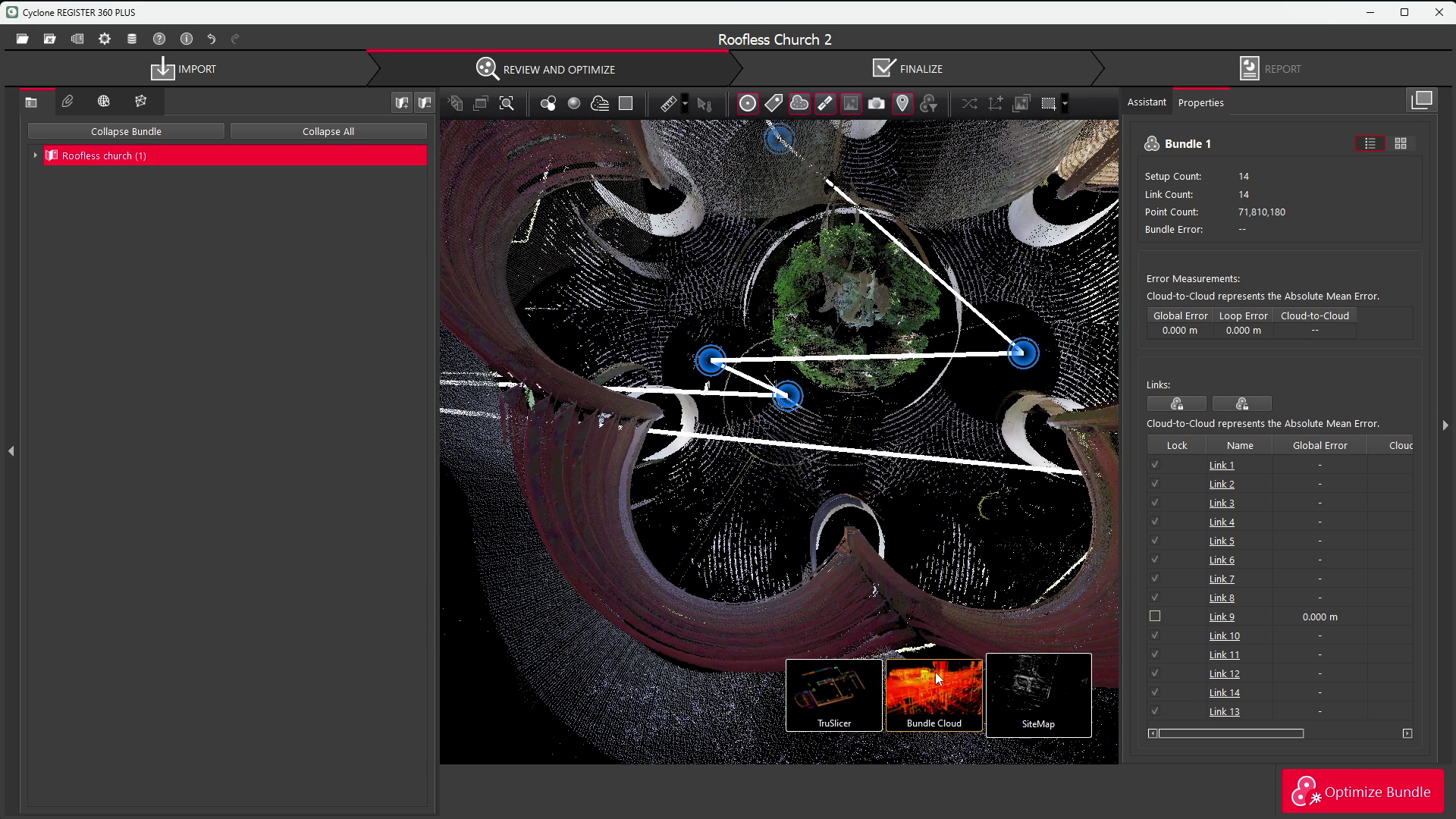Select the measure ruler tool
Image resolution: width=1456 pixels, height=819 pixels.
668,104
